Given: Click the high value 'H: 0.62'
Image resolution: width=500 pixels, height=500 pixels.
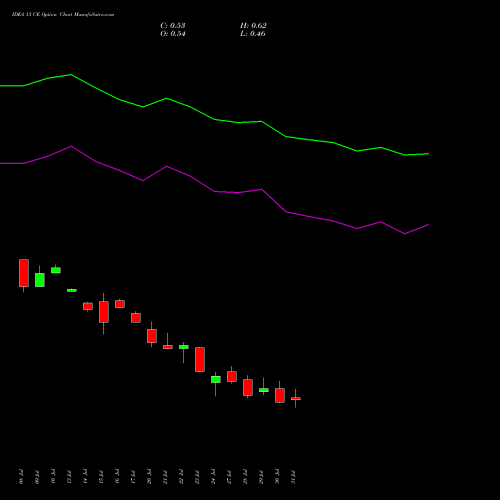Looking at the screenshot, I should click(253, 26).
